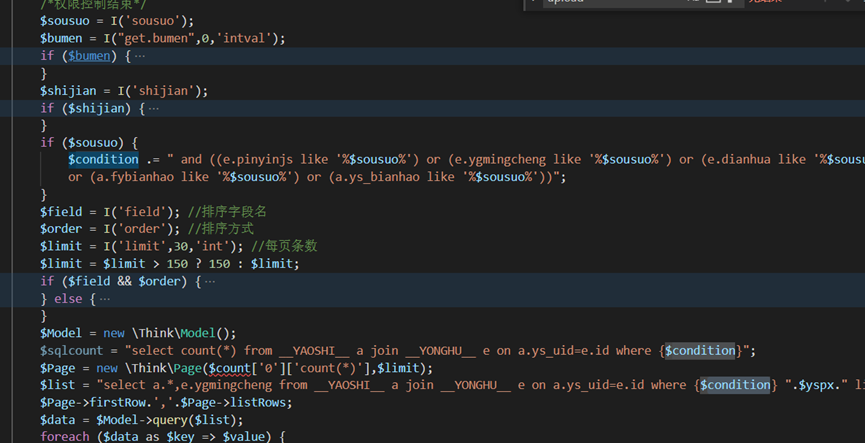
Task: Click the comment //每页条数
Action: [284, 246]
